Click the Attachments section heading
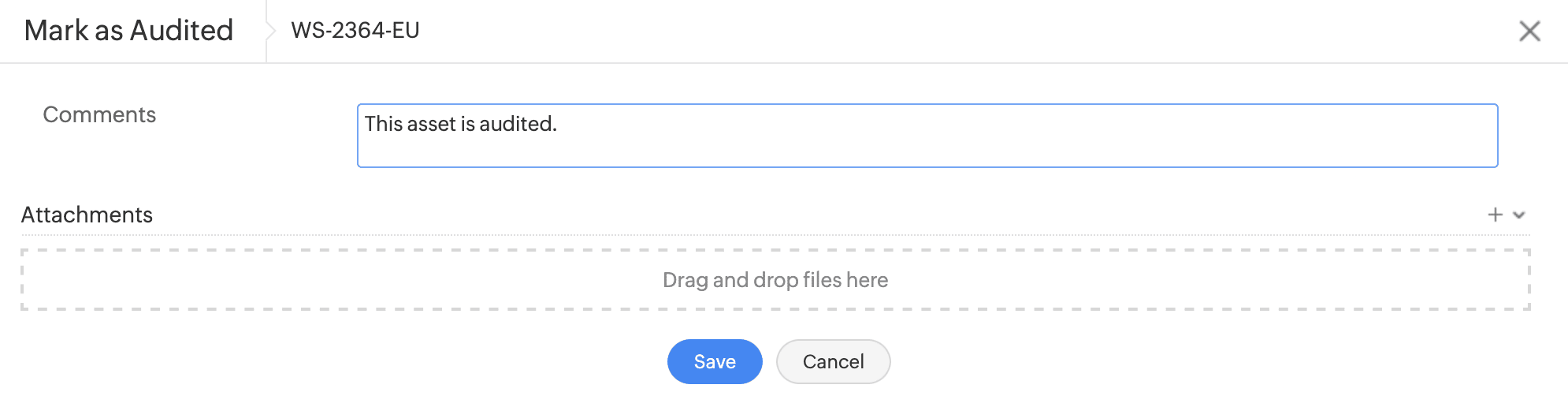The image size is (1568, 407). click(x=87, y=215)
